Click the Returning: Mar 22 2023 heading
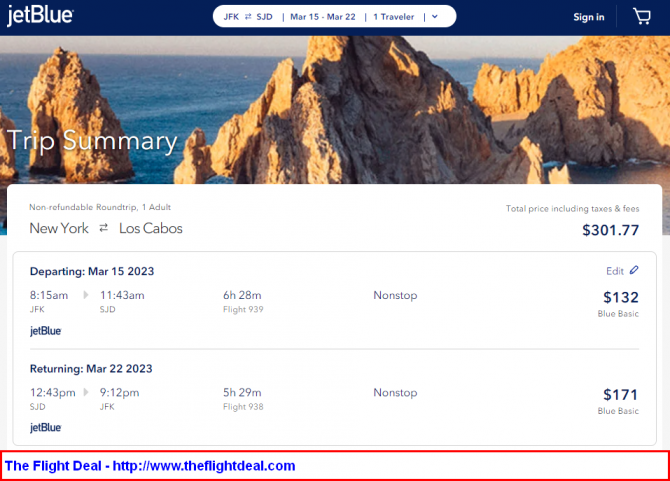Viewport: 670px width, 481px height. 91,369
